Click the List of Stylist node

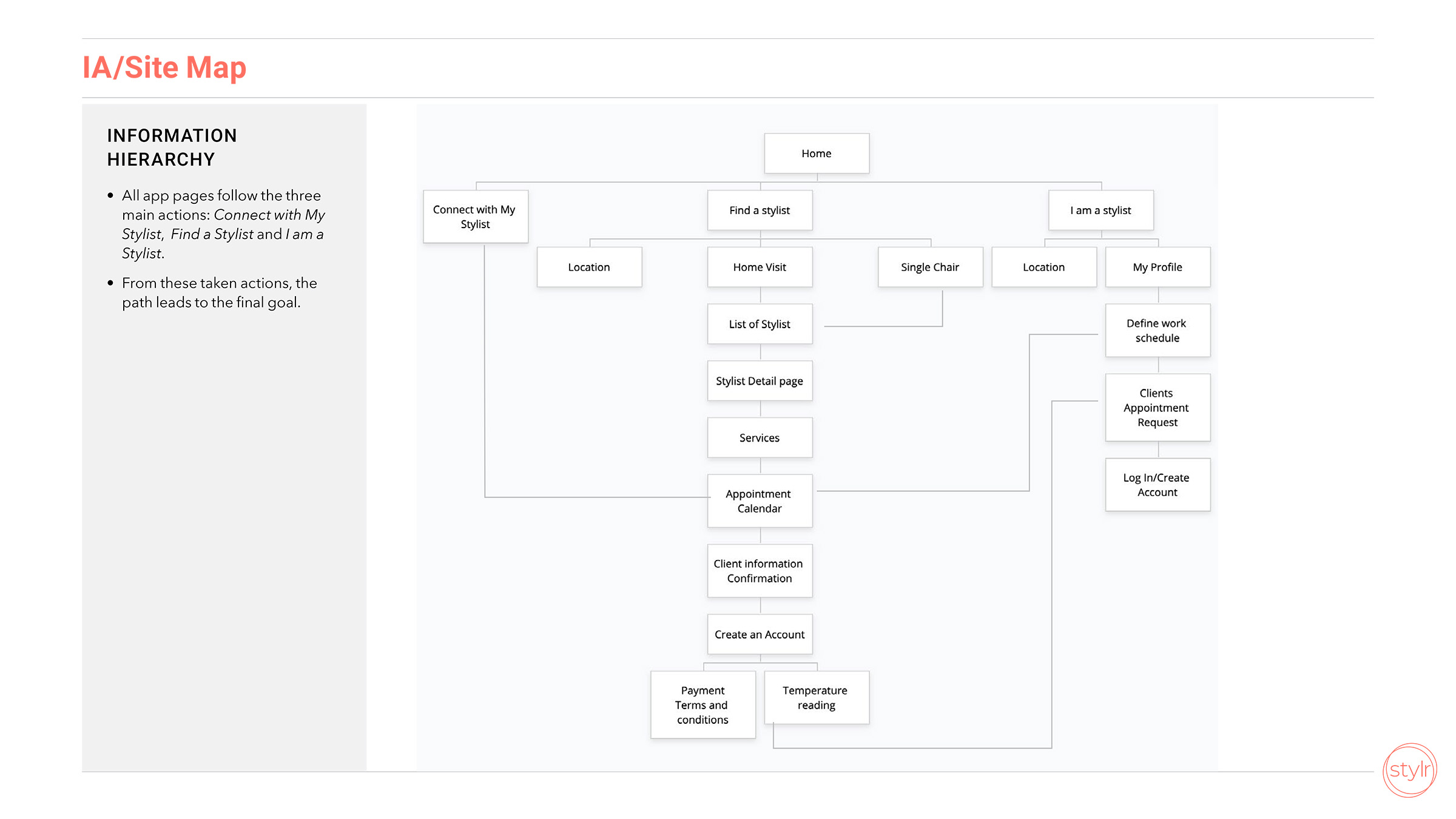tap(760, 324)
